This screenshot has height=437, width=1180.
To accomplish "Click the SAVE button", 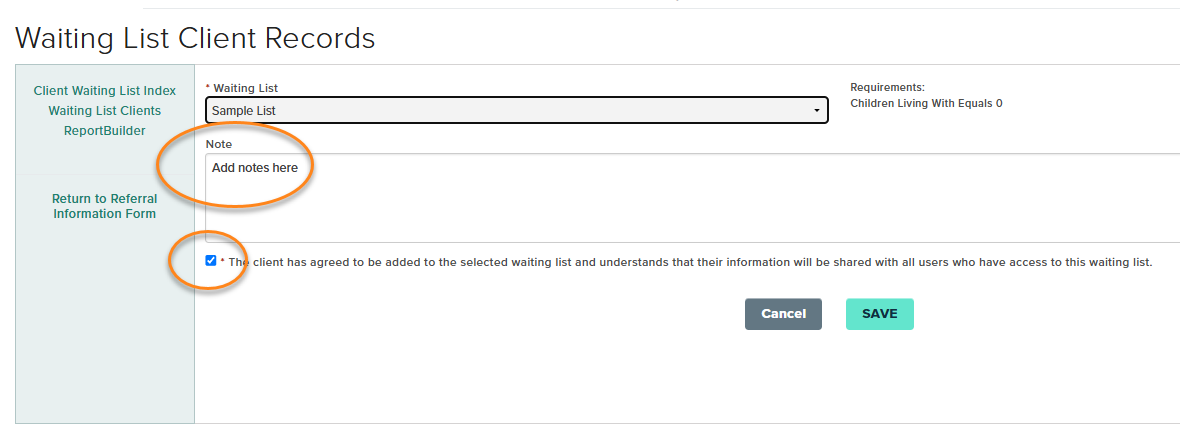I will click(x=879, y=314).
